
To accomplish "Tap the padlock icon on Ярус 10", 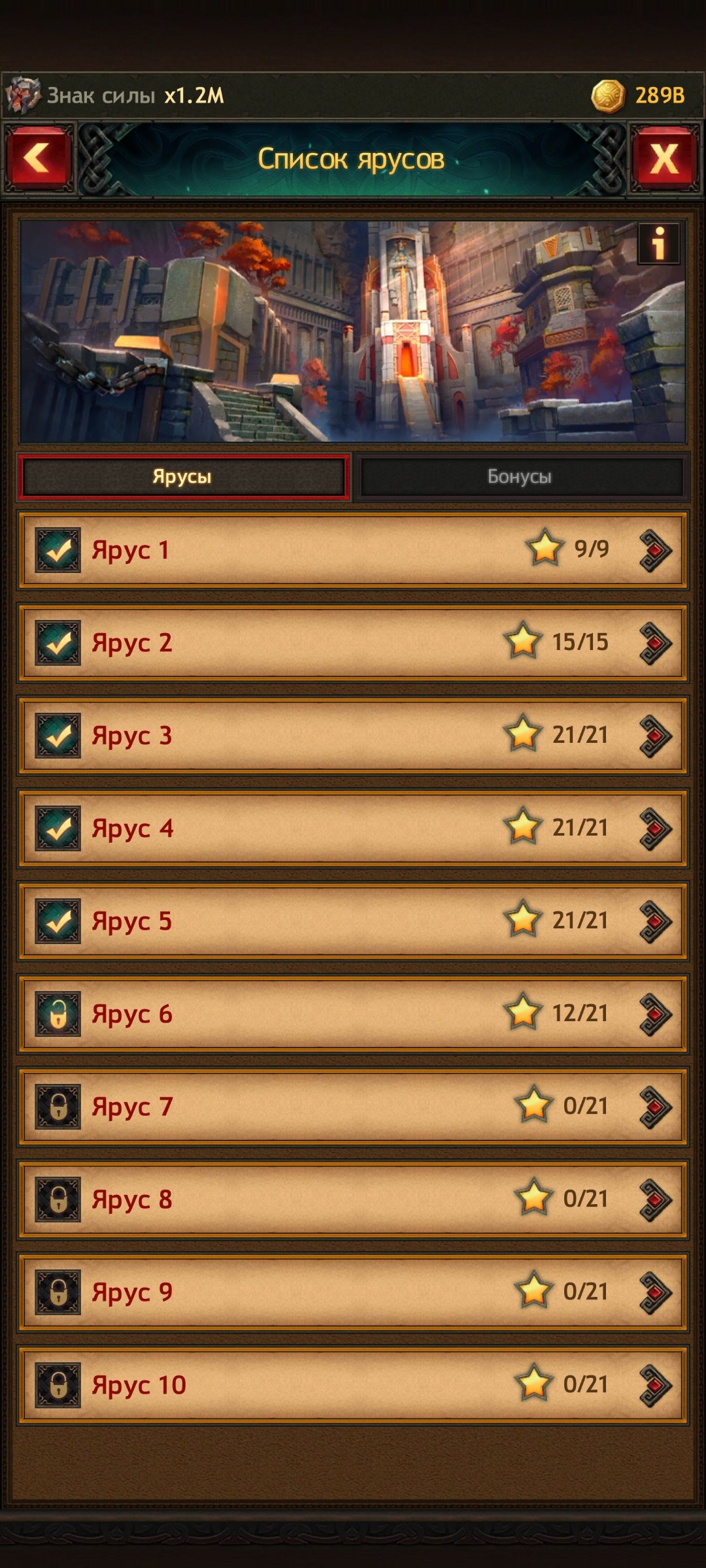I will click(x=58, y=1385).
